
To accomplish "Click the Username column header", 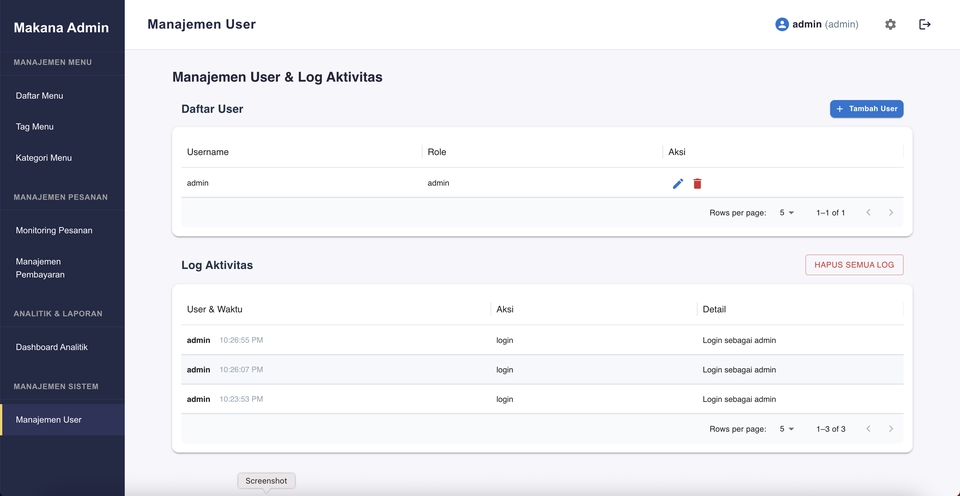I will [x=208, y=152].
